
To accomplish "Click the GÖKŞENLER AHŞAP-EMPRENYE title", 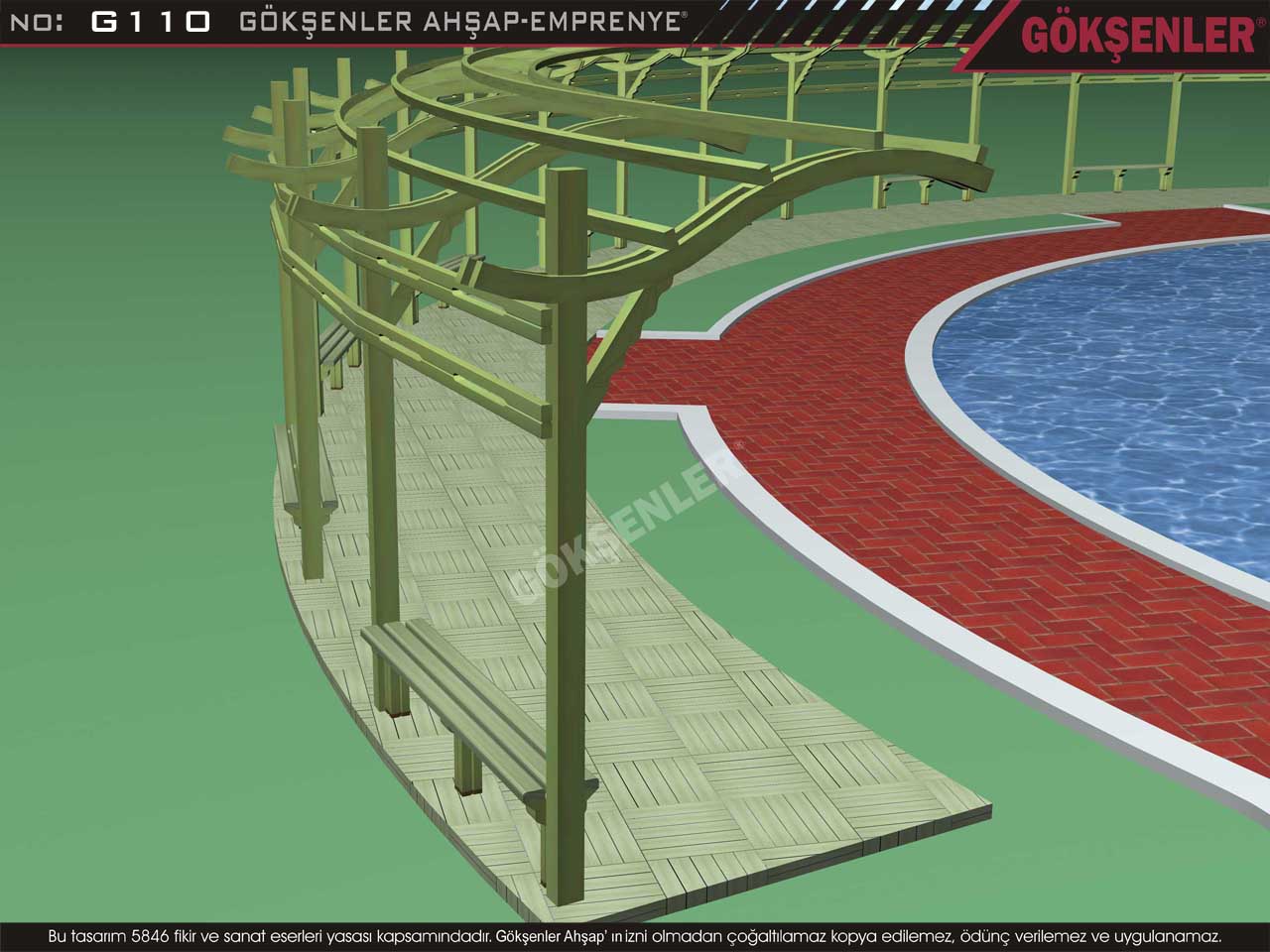I will click(461, 22).
